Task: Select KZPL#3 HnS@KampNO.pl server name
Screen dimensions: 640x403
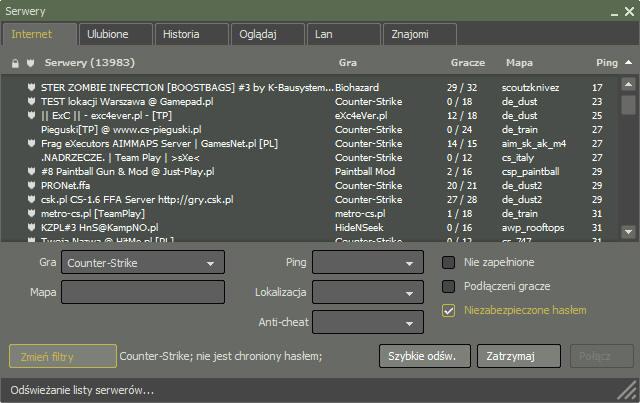Action: 100,227
